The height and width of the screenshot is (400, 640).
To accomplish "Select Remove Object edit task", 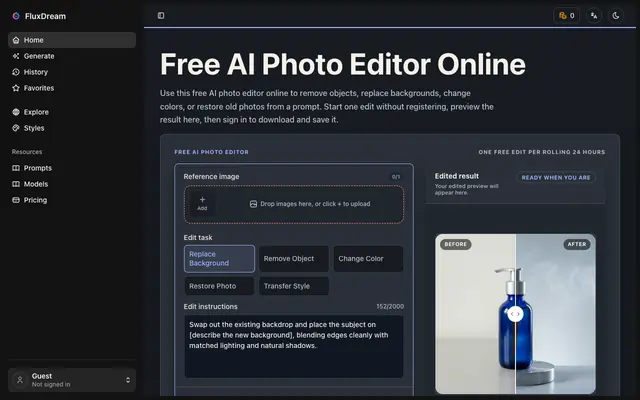I will [293, 258].
